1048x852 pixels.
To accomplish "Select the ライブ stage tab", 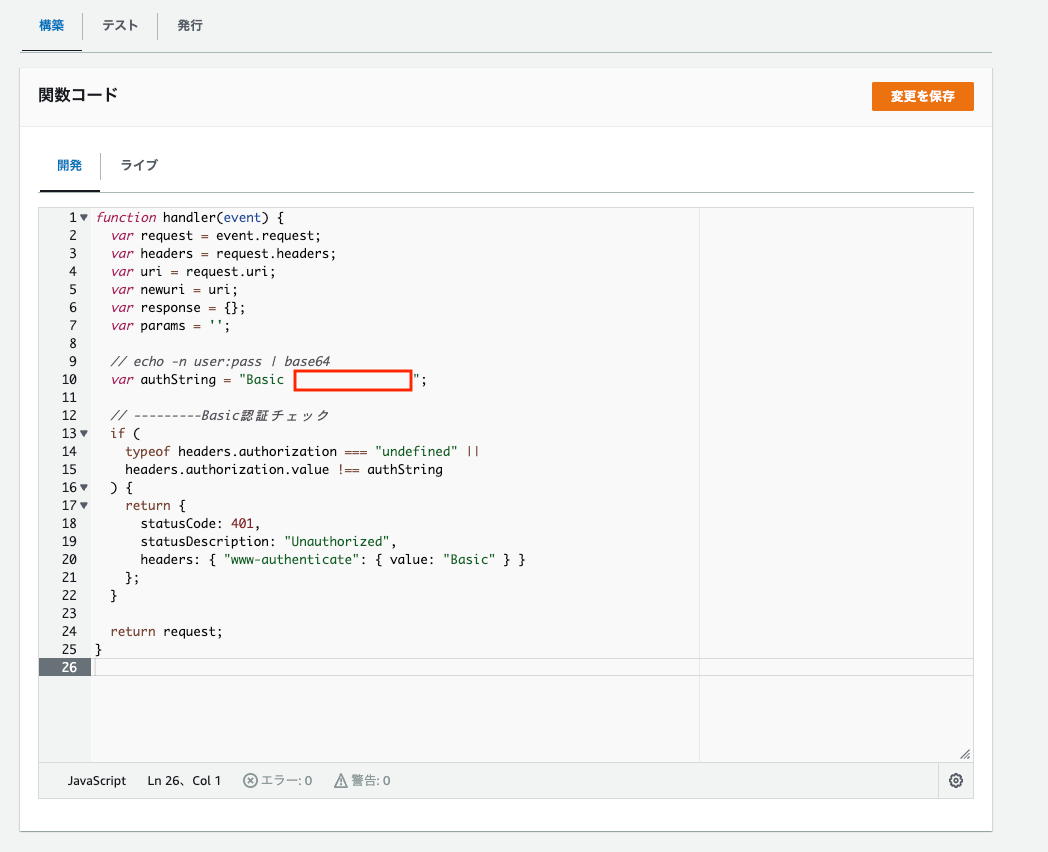I will click(139, 165).
